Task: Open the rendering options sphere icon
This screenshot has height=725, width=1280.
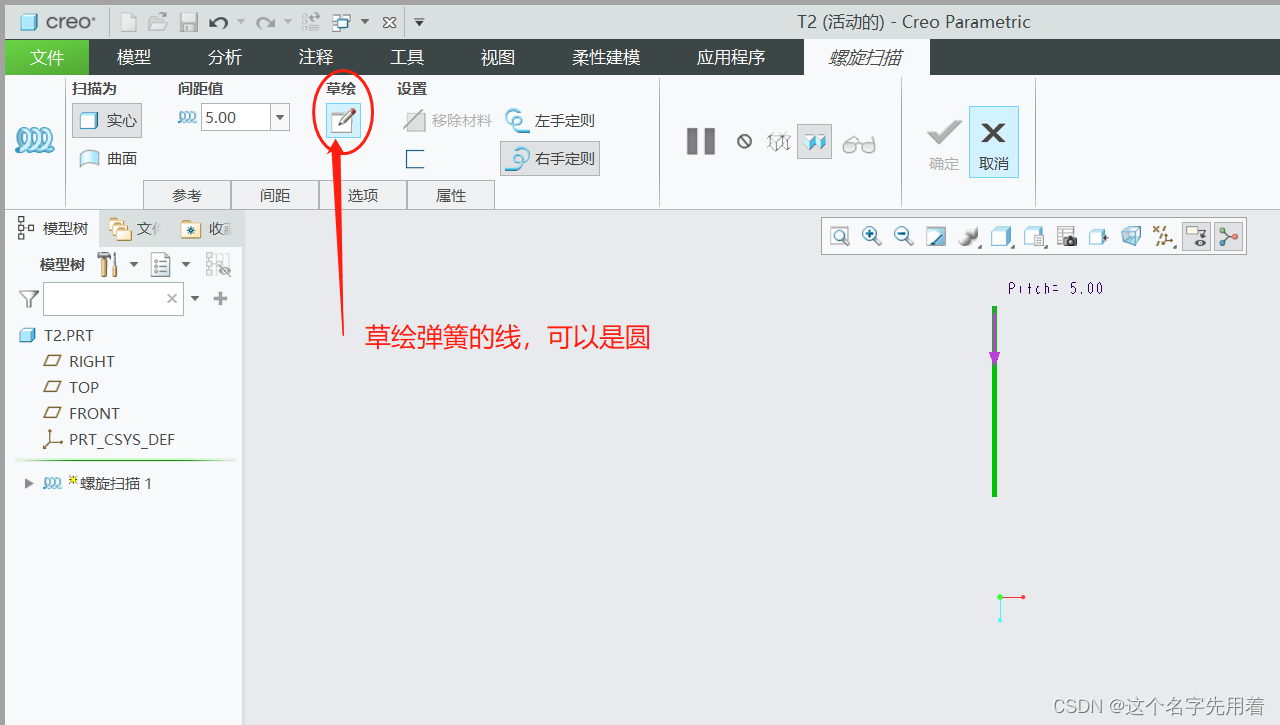Action: [969, 236]
